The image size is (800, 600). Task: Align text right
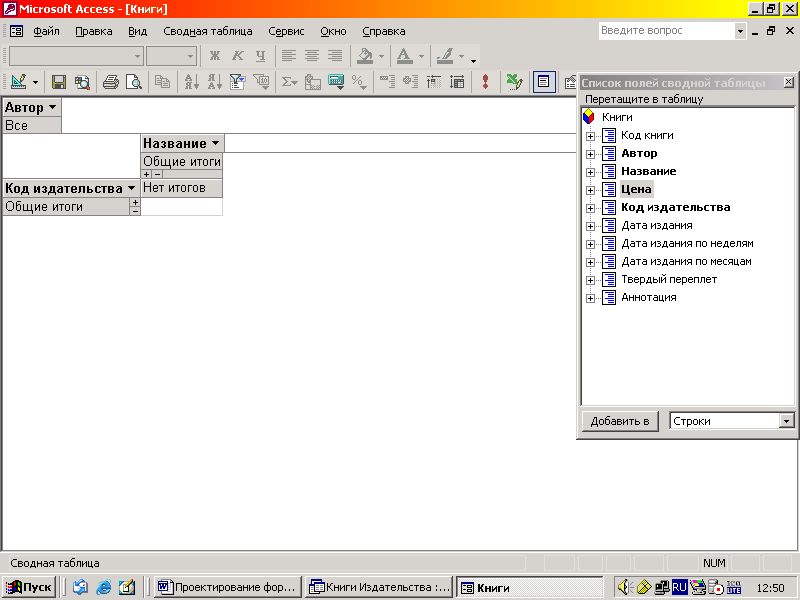tap(335, 56)
